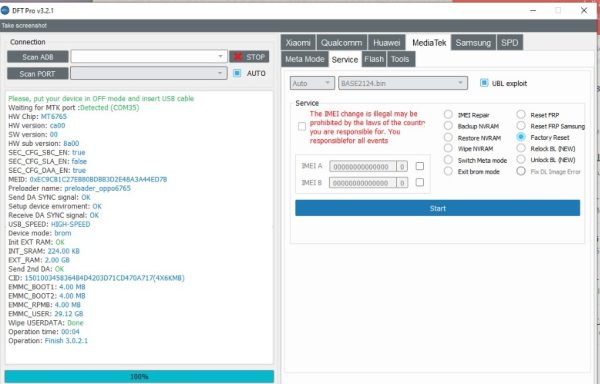The height and width of the screenshot is (384, 600).
Task: Enable the UBL exploit checkbox
Action: (484, 83)
